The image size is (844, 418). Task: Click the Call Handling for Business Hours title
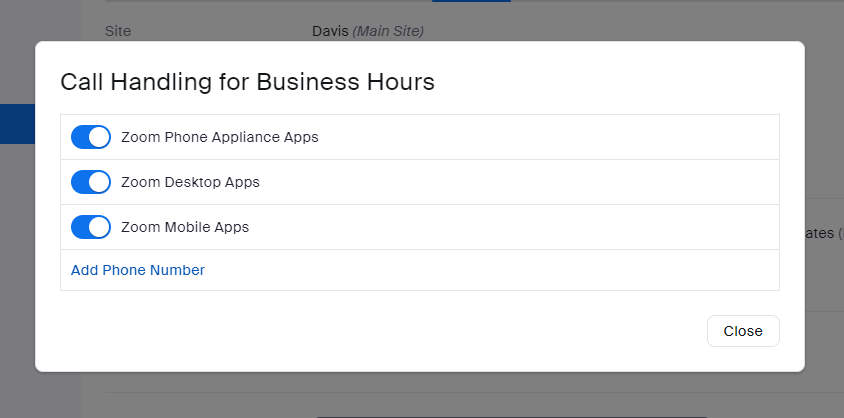[247, 82]
